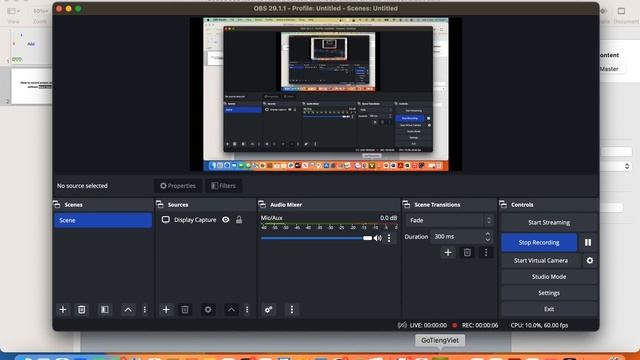Click Stop Recording button
This screenshot has height=360, width=640.
coord(539,242)
